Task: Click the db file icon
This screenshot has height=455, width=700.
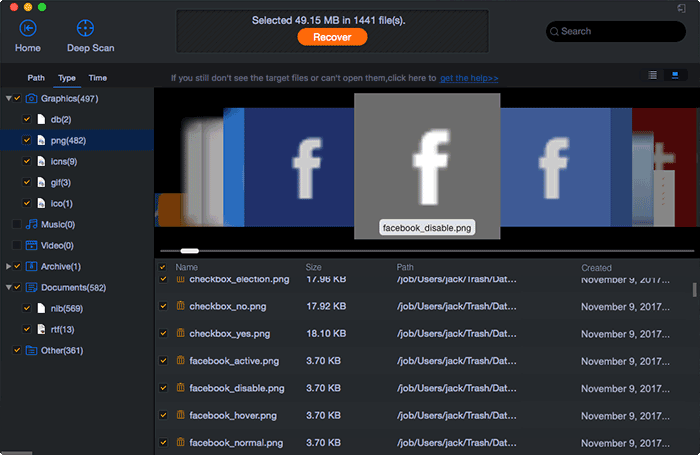Action: coord(41,119)
